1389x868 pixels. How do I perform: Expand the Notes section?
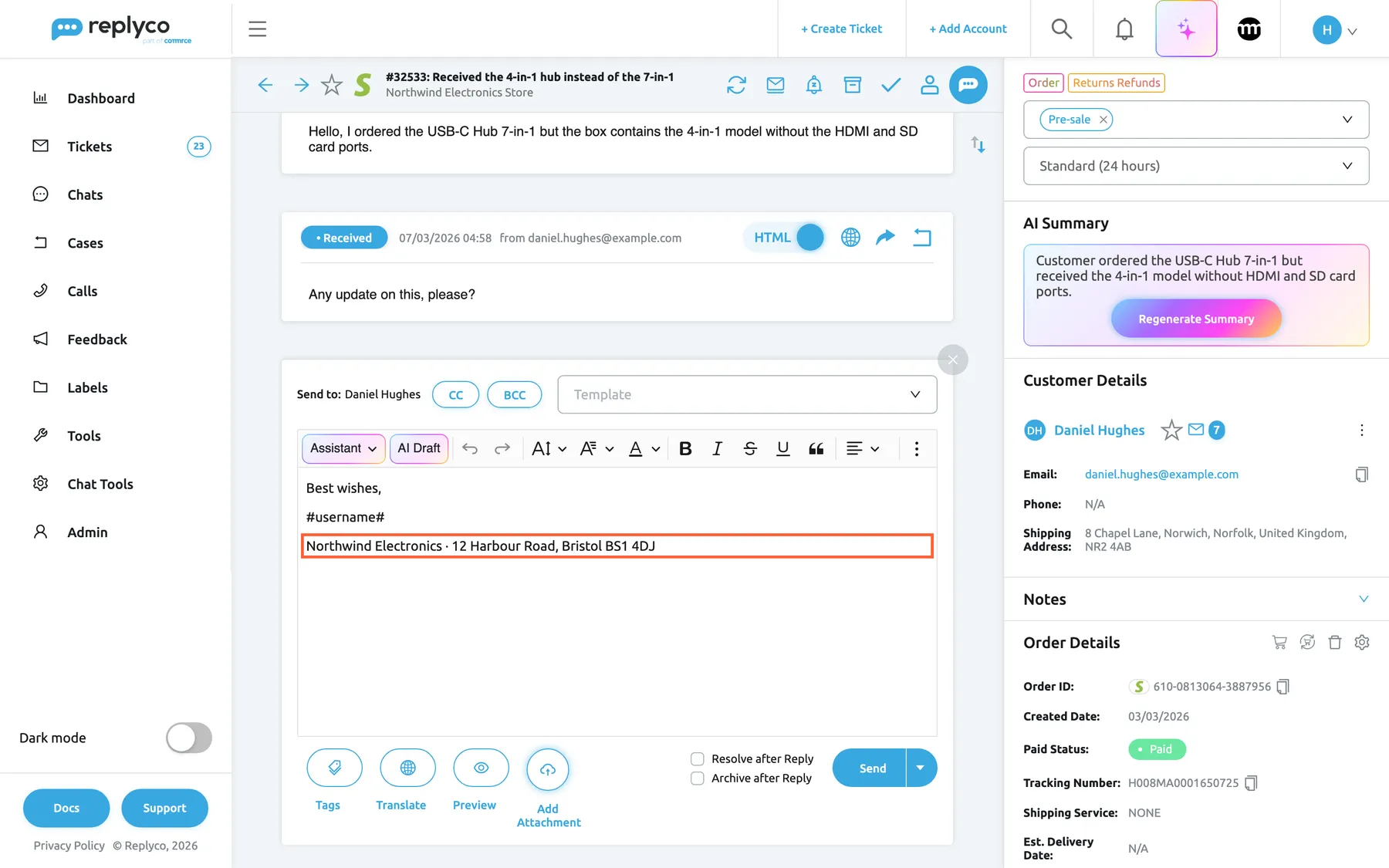click(x=1363, y=599)
